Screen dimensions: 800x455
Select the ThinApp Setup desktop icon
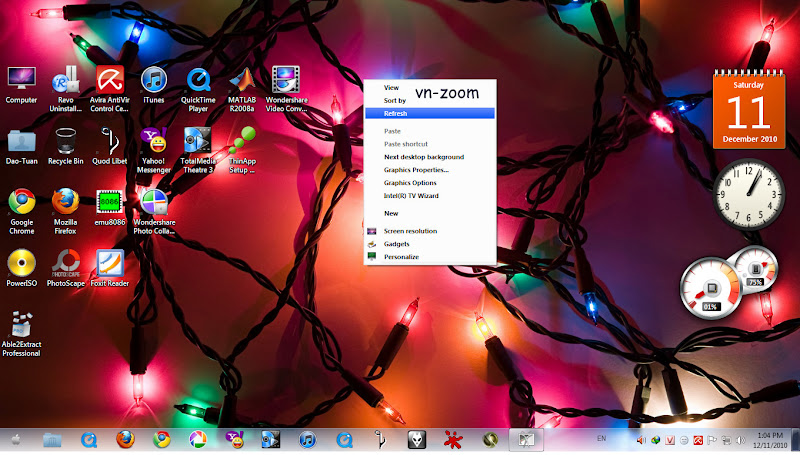pyautogui.click(x=242, y=151)
